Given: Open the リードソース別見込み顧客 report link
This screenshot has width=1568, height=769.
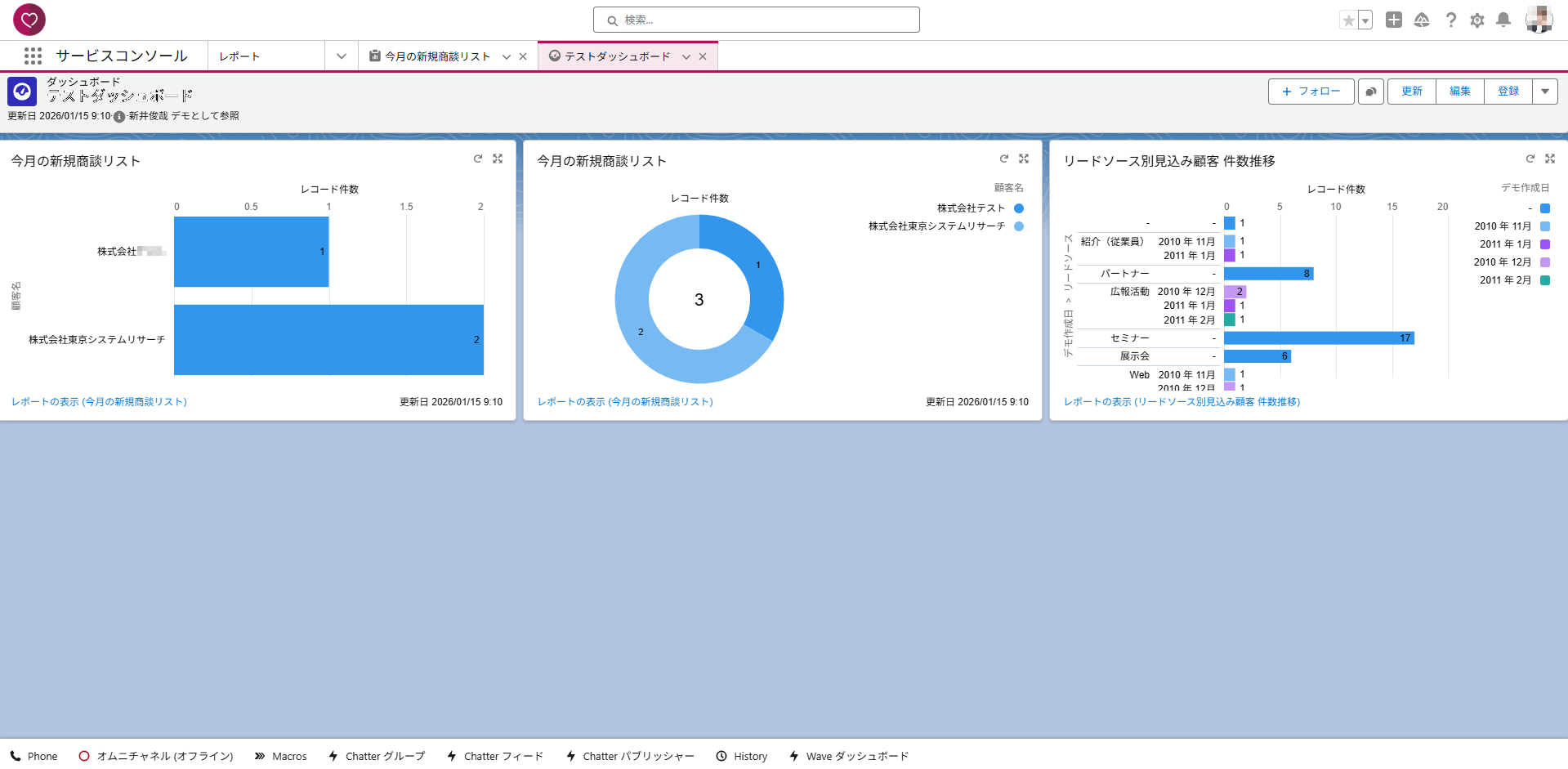Looking at the screenshot, I should coord(1182,402).
